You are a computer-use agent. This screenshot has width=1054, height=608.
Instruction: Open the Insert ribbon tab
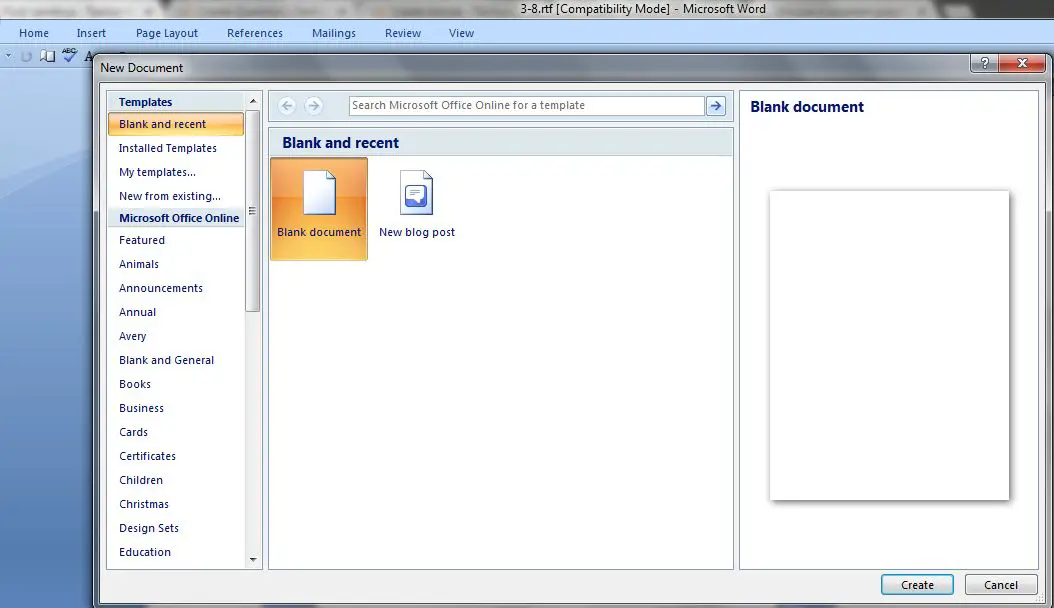91,33
